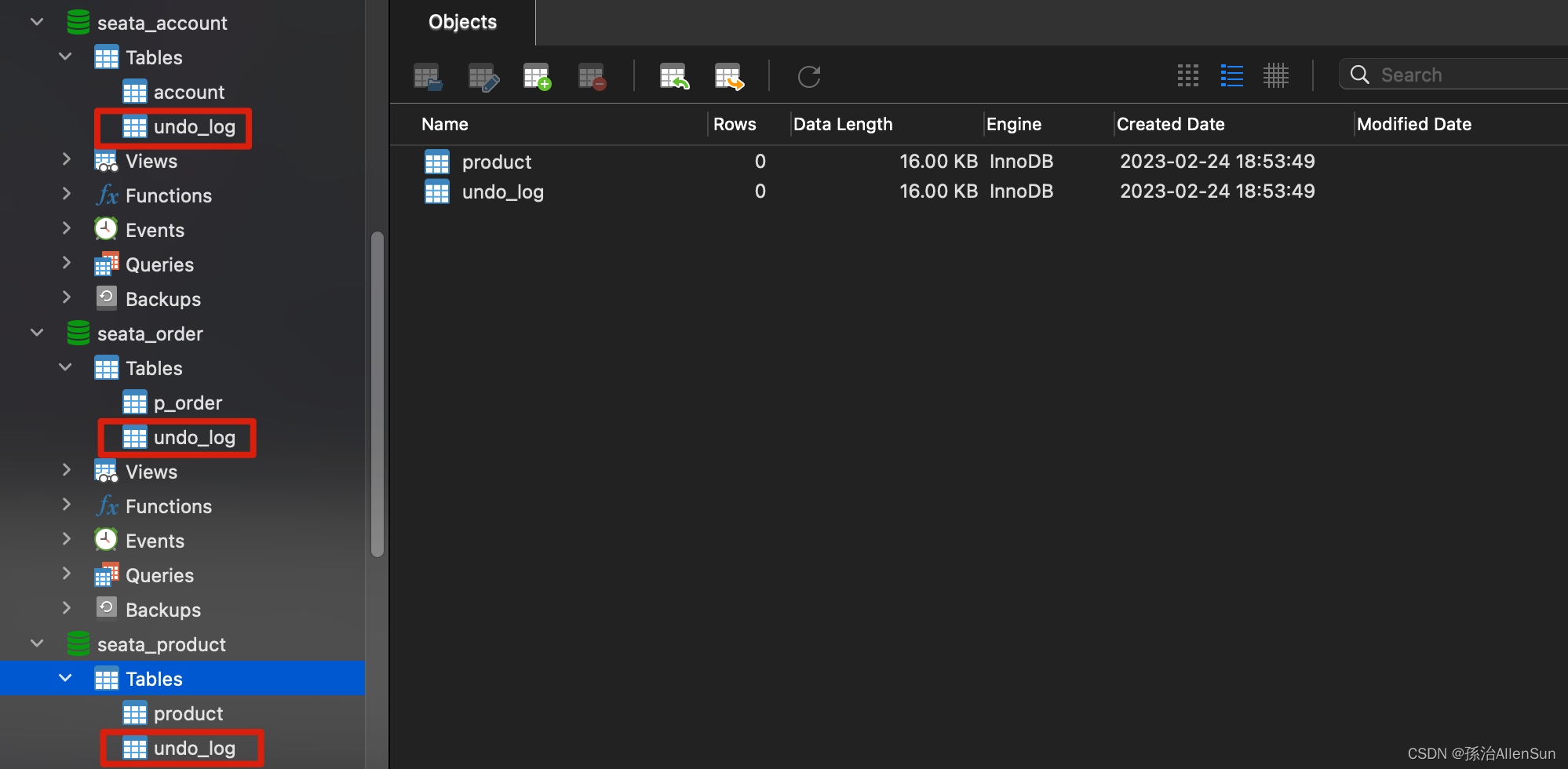The image size is (1568, 769).
Task: Click the Backups icon under seata_account
Action: tap(107, 298)
